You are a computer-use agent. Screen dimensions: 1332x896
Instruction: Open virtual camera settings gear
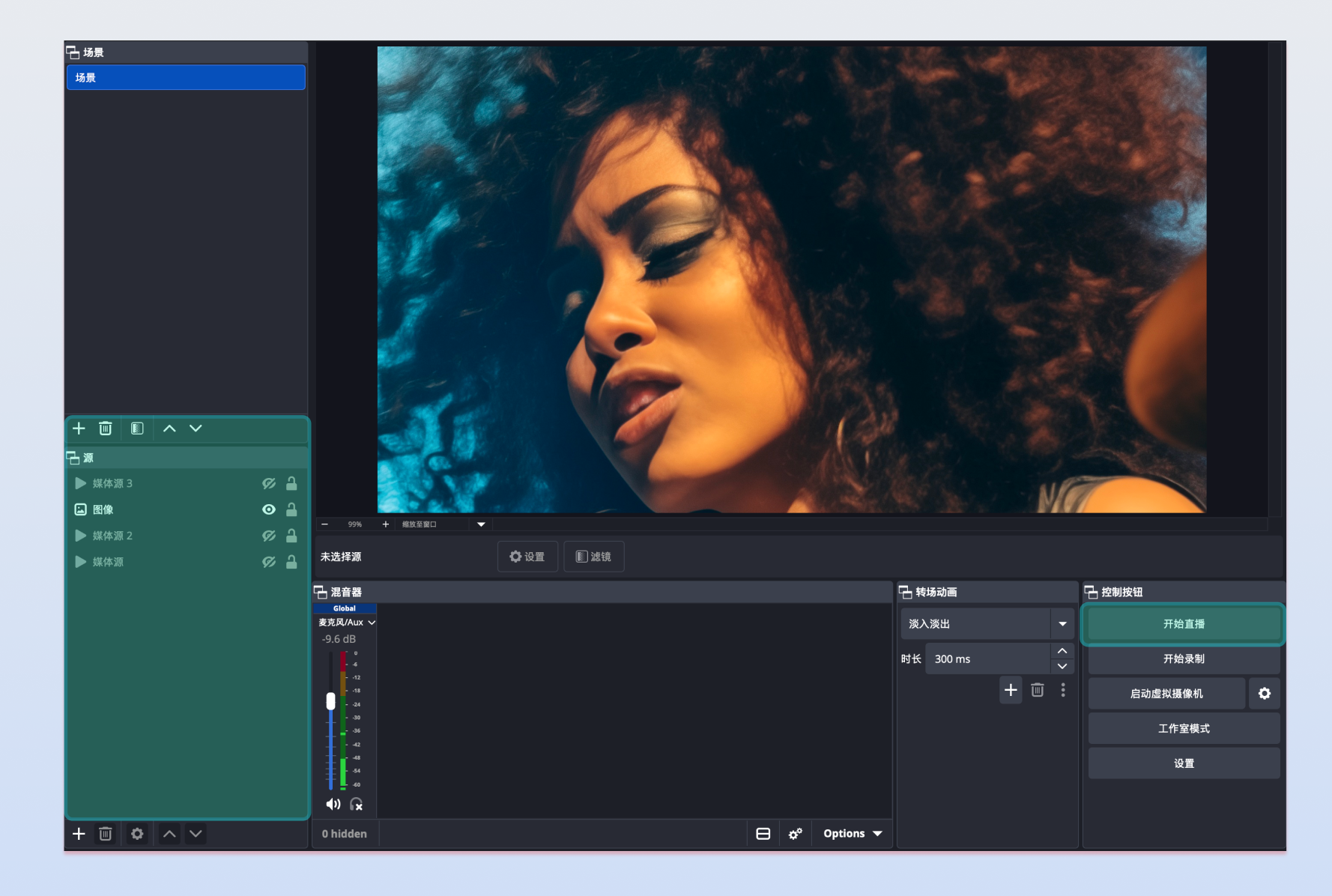pos(1264,694)
